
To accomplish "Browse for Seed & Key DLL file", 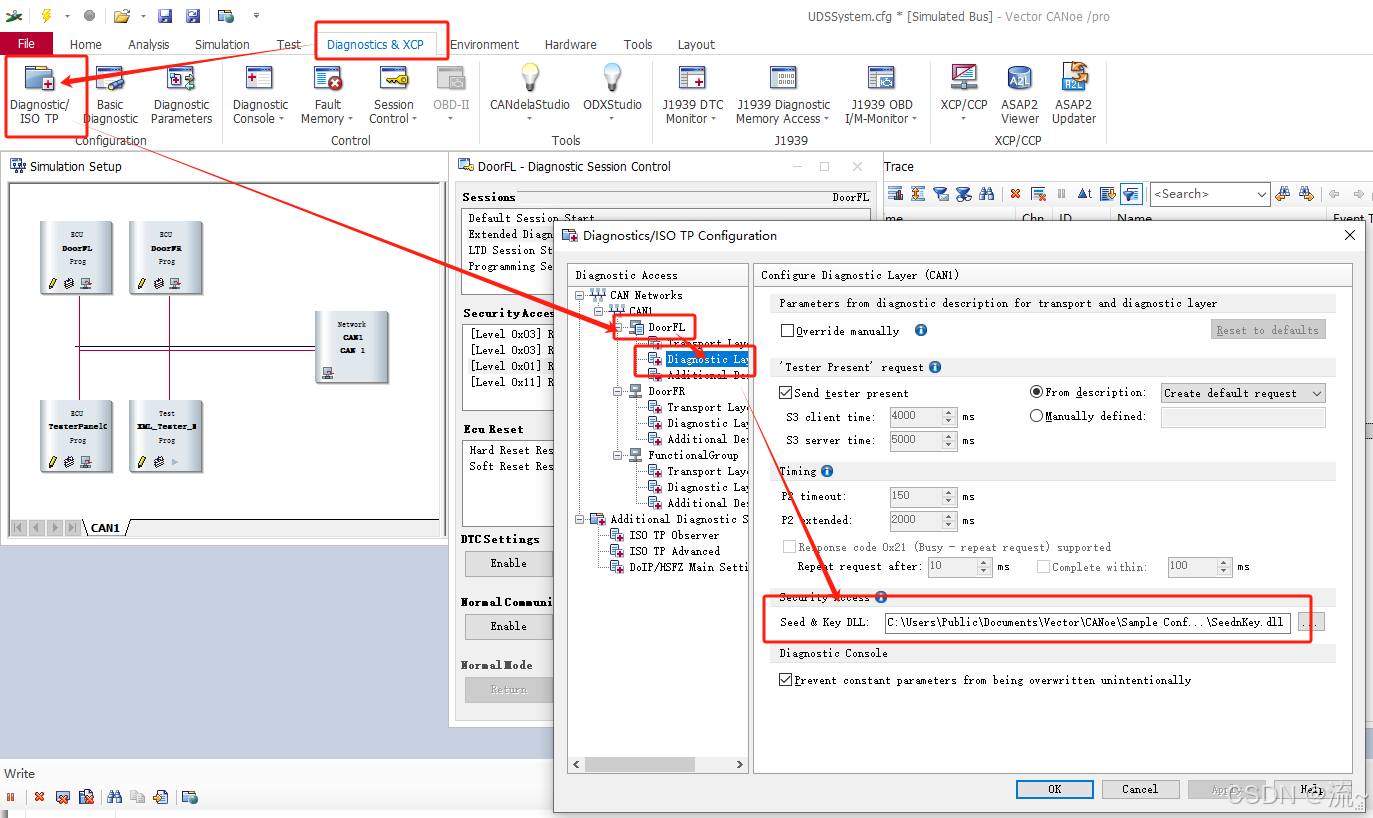I will click(1311, 622).
